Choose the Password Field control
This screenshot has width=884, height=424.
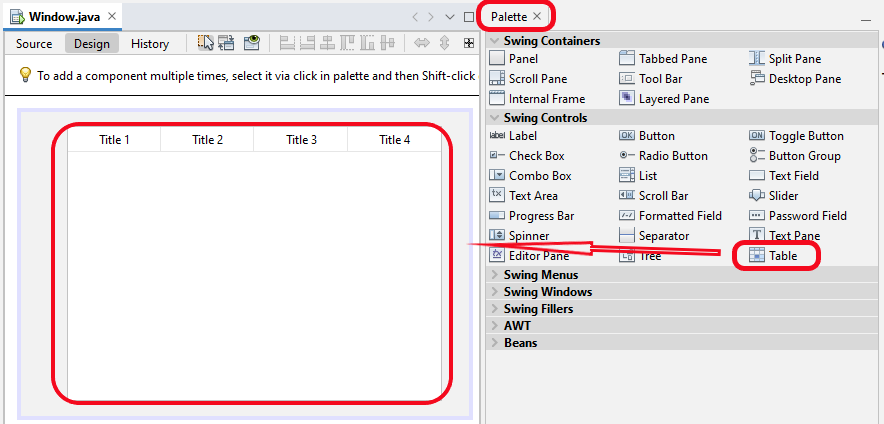pos(807,216)
